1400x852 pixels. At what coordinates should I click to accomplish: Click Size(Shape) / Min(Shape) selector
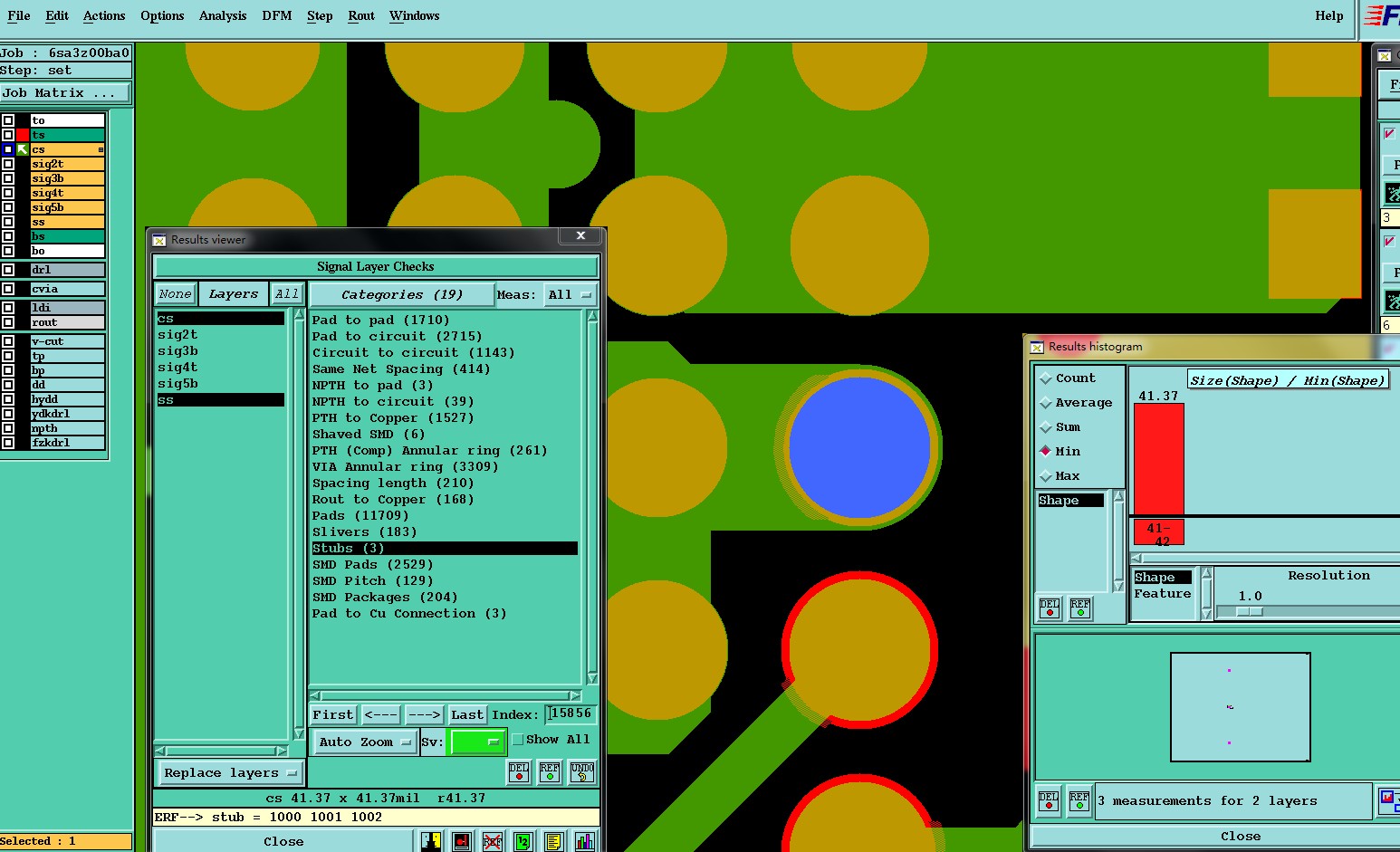1288,380
